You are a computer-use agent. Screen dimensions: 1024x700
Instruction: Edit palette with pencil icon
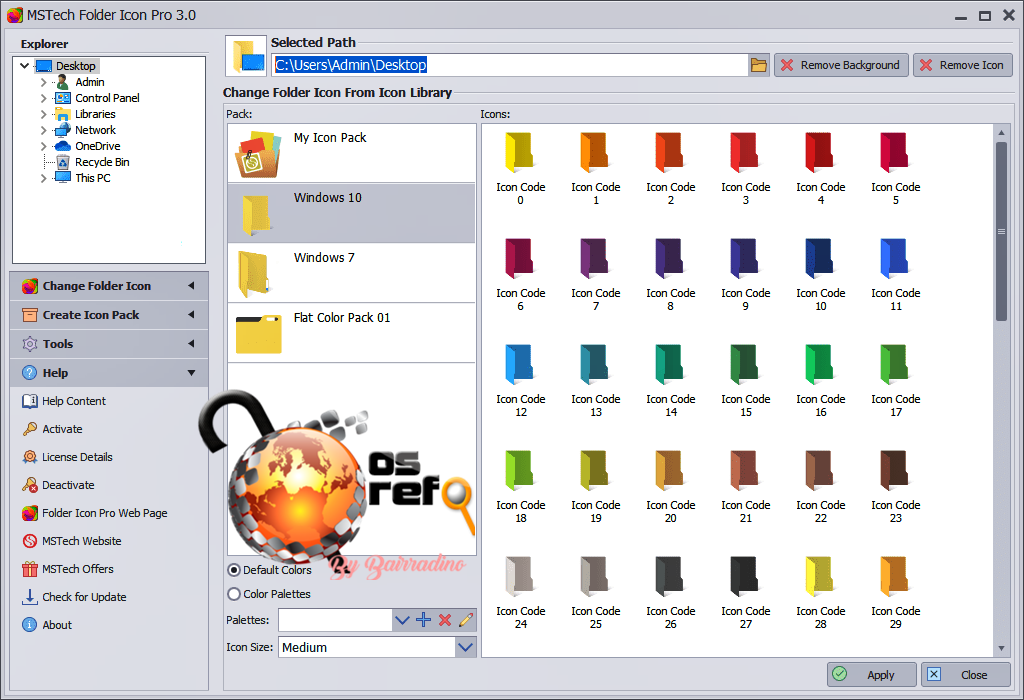point(466,620)
